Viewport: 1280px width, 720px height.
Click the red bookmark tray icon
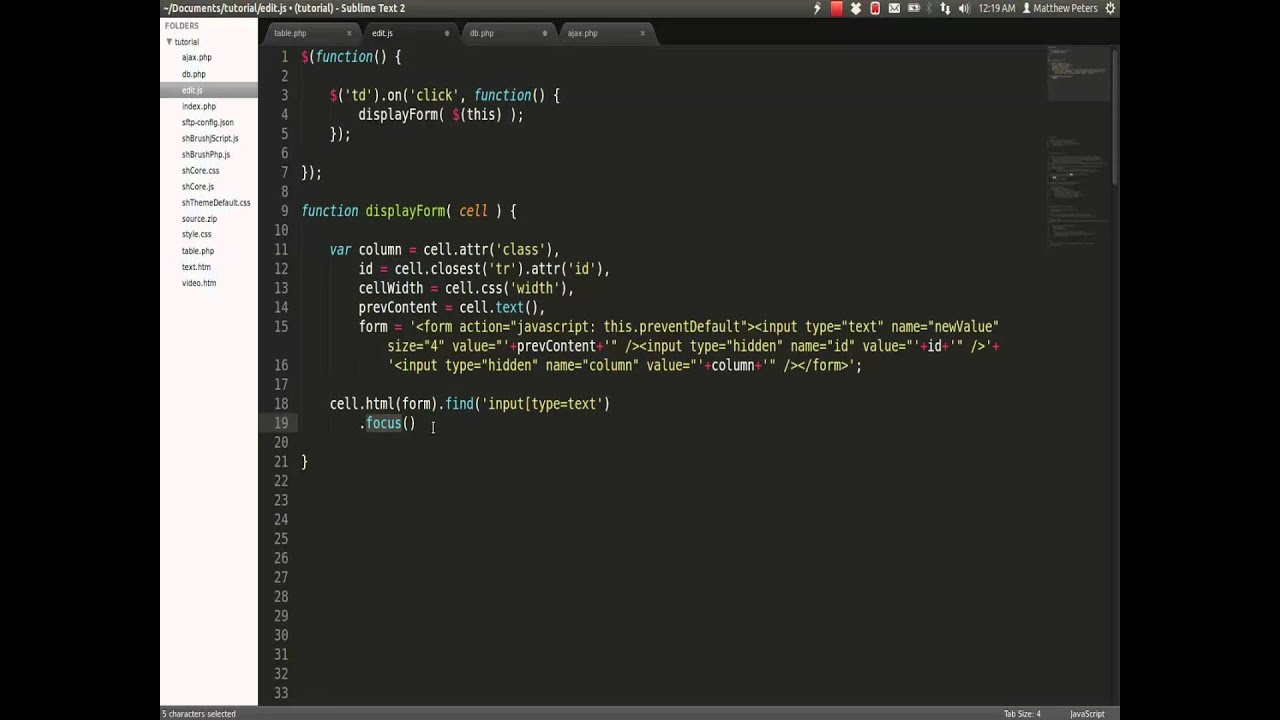click(x=875, y=8)
